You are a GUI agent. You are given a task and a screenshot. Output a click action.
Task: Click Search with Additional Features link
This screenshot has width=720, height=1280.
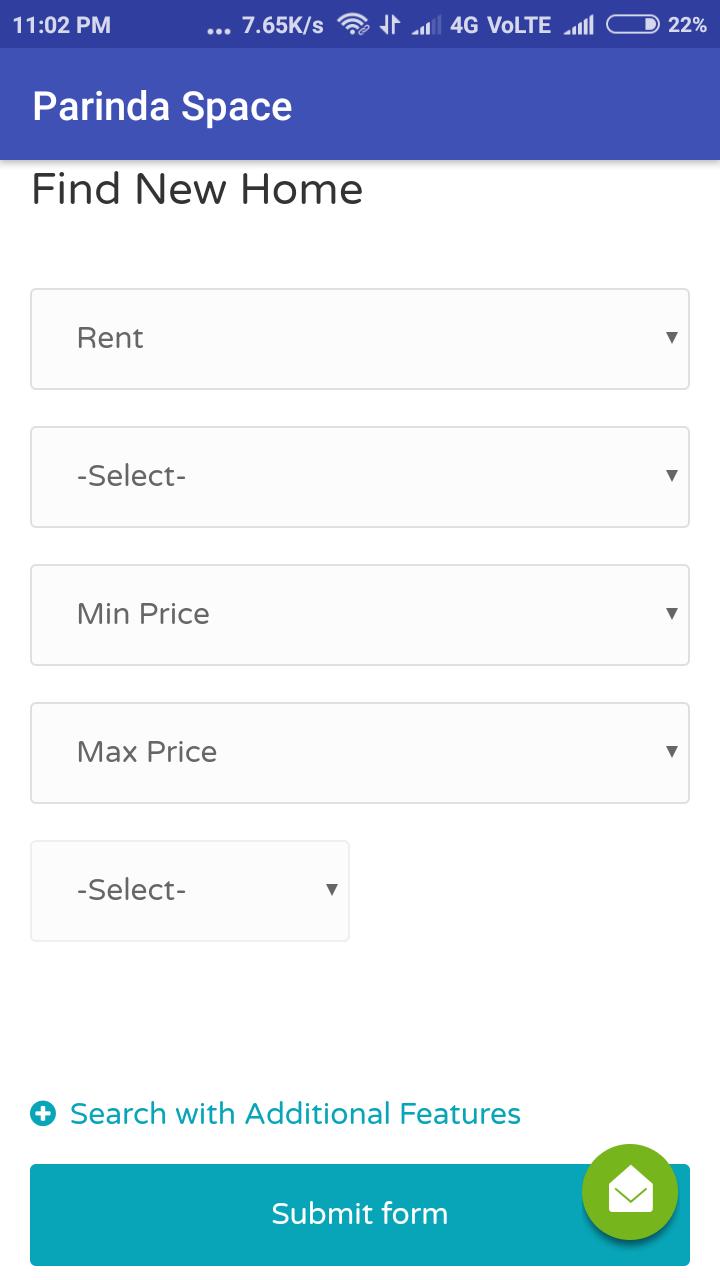click(295, 1113)
